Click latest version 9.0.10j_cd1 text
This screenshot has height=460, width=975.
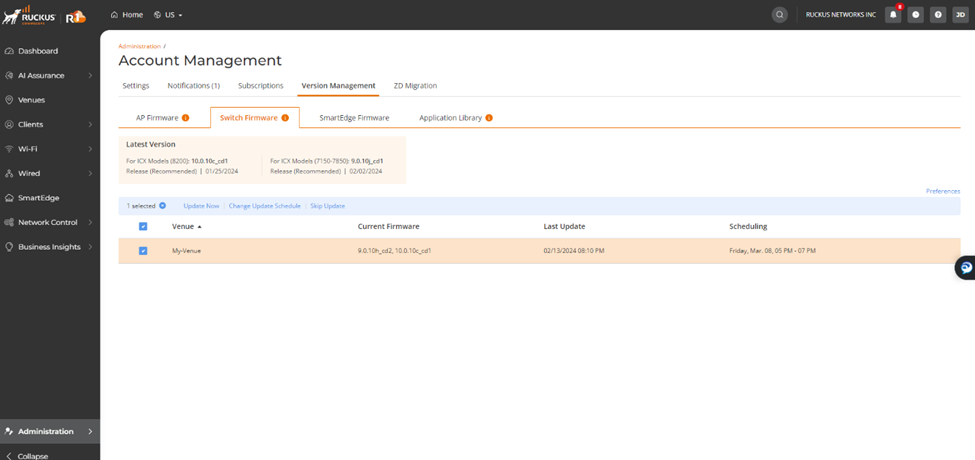point(367,161)
